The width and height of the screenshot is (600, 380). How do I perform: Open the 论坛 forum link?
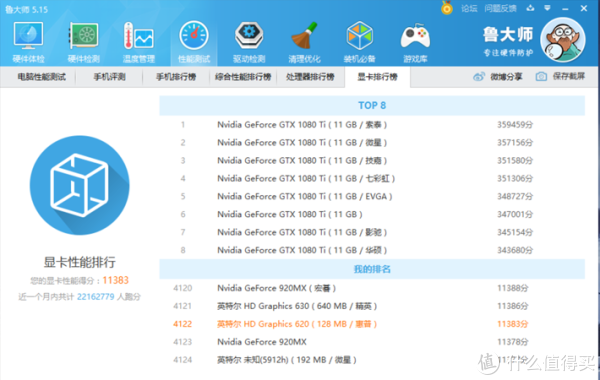(469, 8)
